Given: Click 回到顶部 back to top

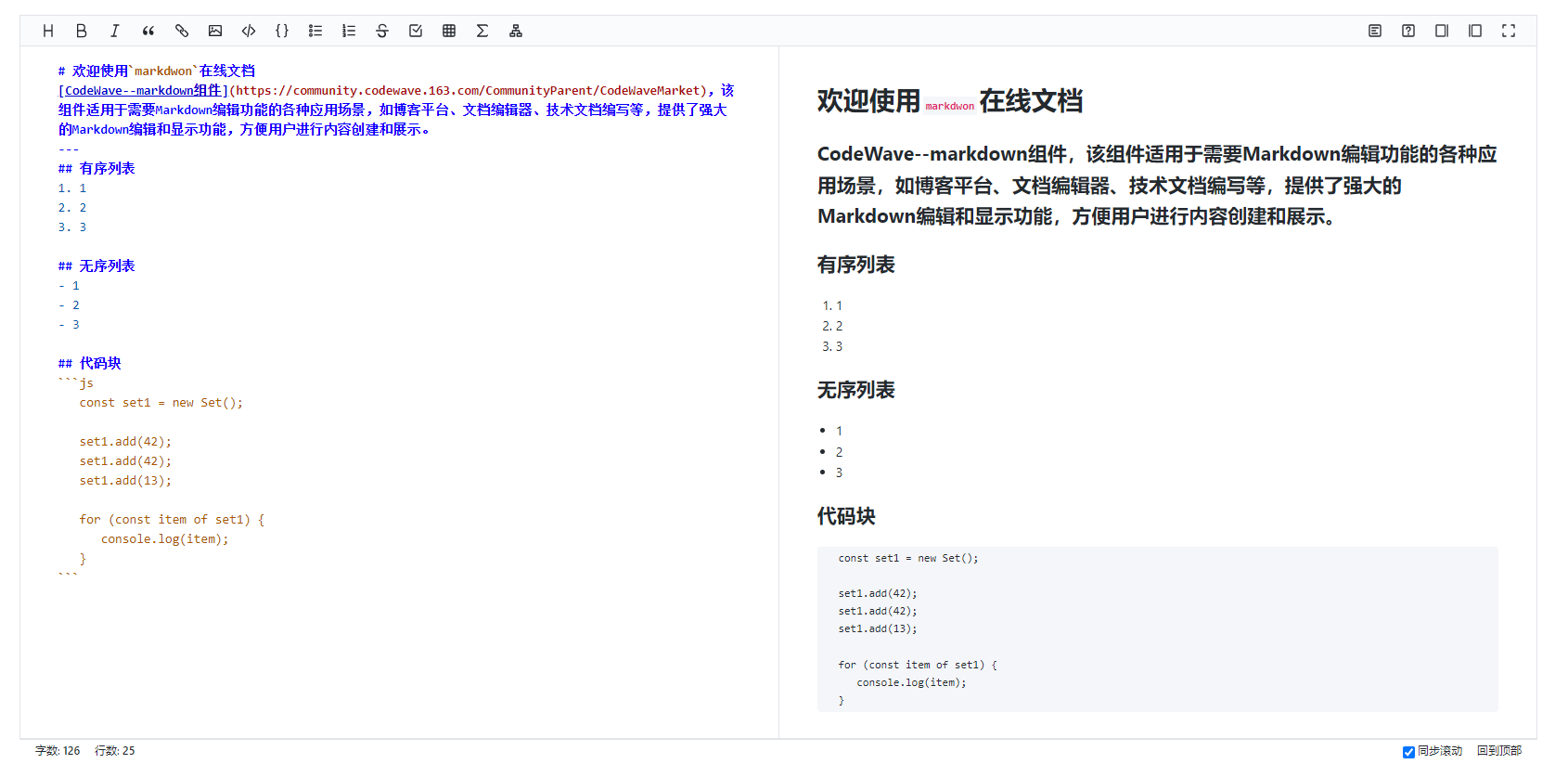Looking at the screenshot, I should (x=1498, y=751).
